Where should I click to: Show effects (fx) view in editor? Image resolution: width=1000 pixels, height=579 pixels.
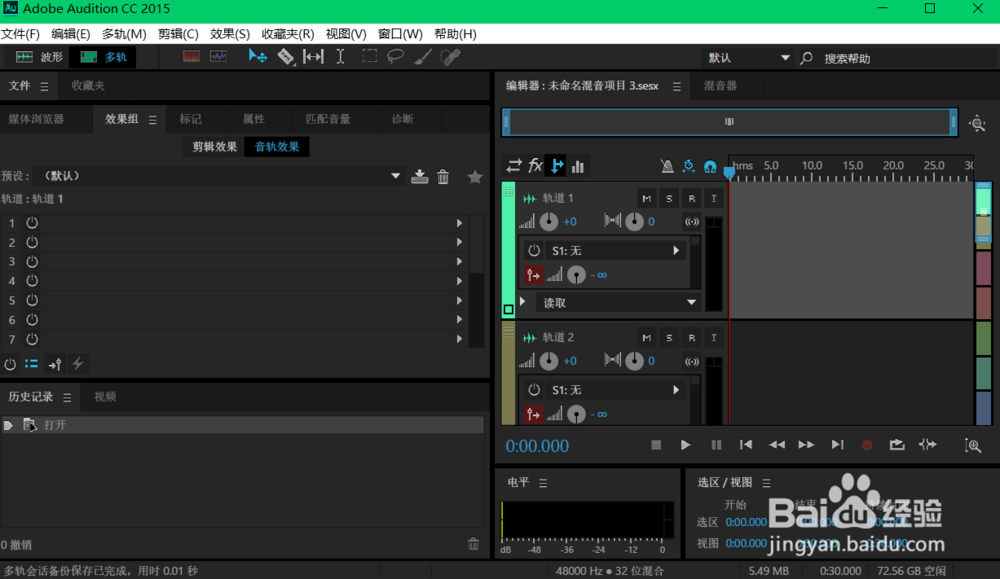(535, 166)
